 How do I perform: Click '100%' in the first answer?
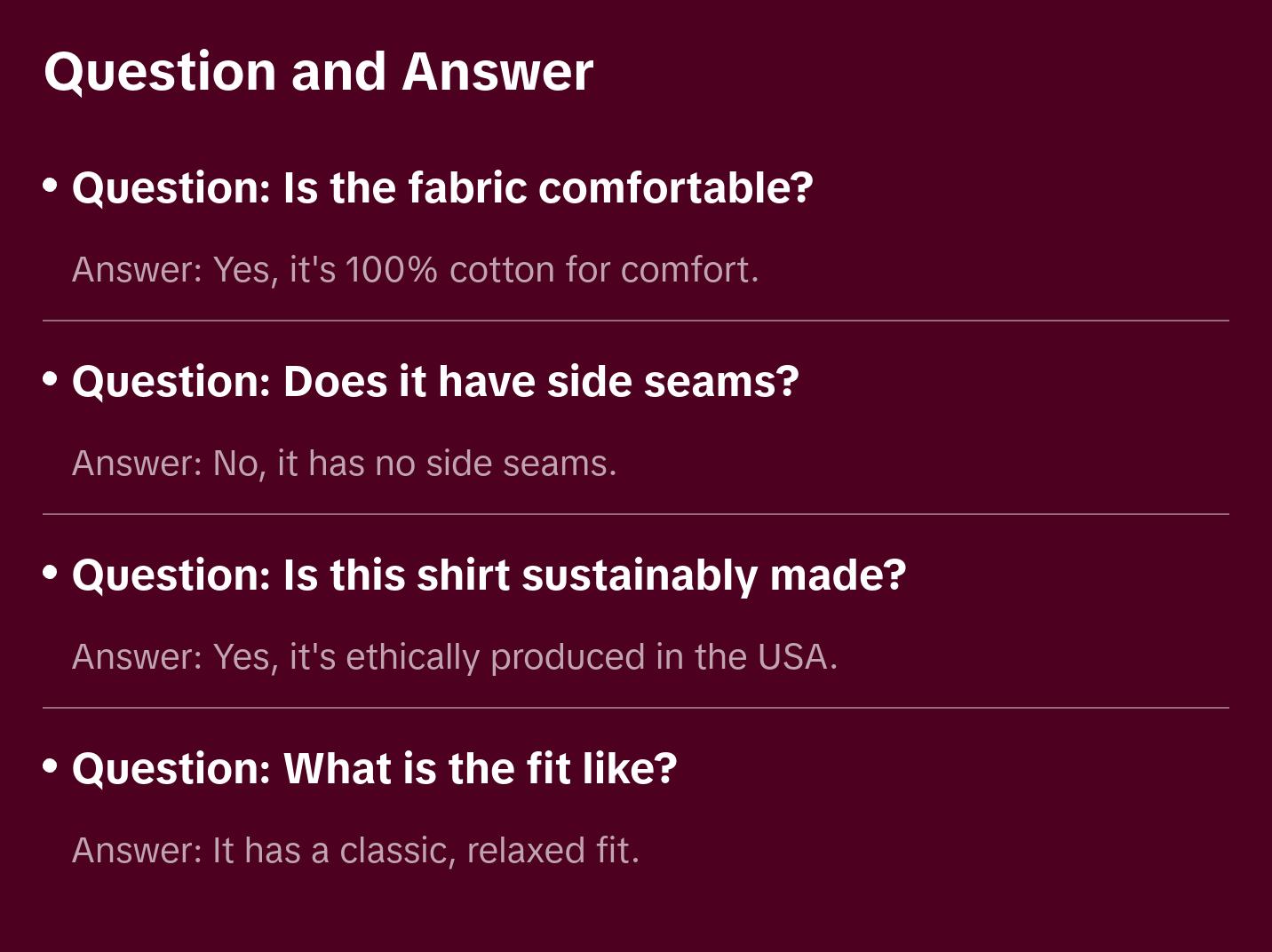coord(392,270)
